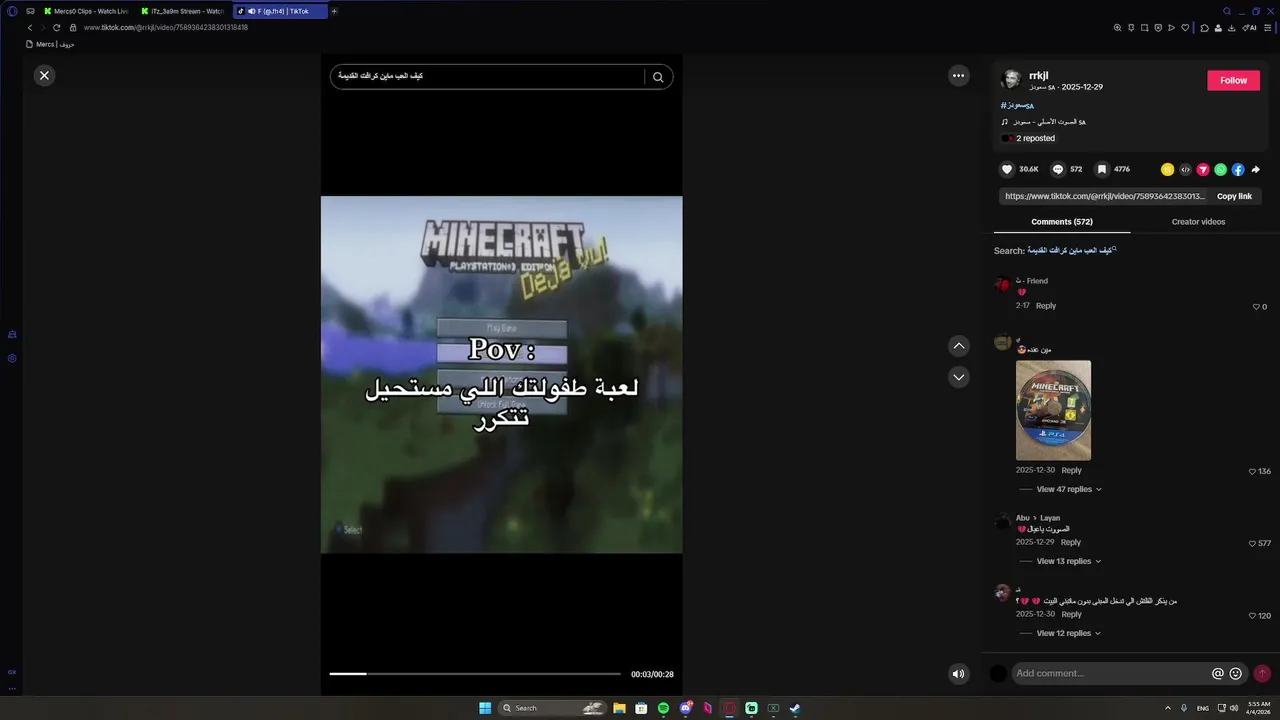Image resolution: width=1280 pixels, height=720 pixels.
Task: Bookmark the video with the favorites icon
Action: (x=1101, y=170)
